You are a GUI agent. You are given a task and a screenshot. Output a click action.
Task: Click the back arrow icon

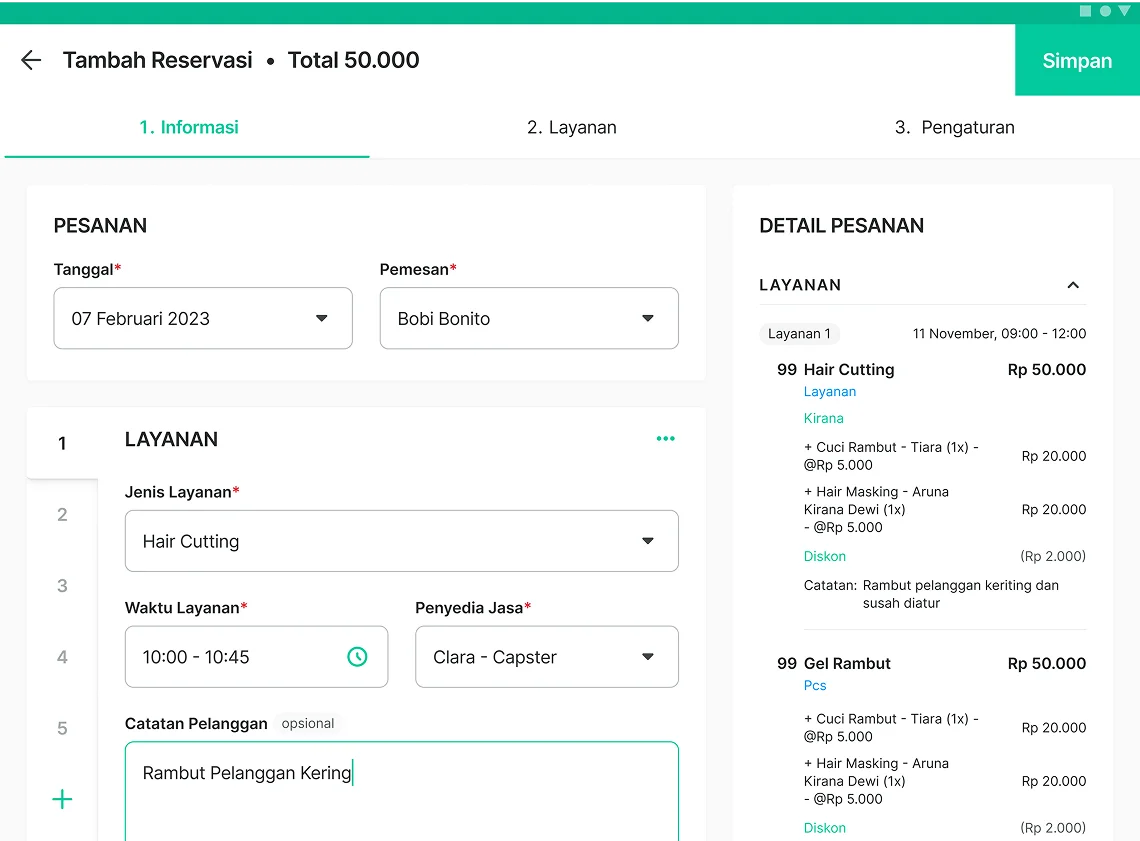pyautogui.click(x=31, y=60)
